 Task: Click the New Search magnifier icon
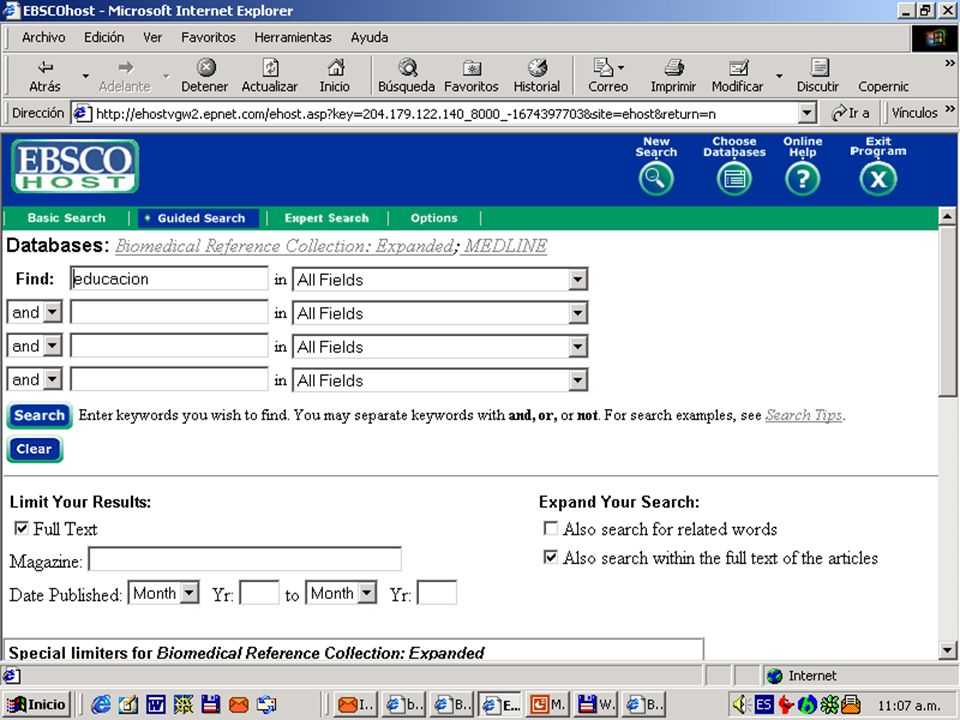click(656, 179)
